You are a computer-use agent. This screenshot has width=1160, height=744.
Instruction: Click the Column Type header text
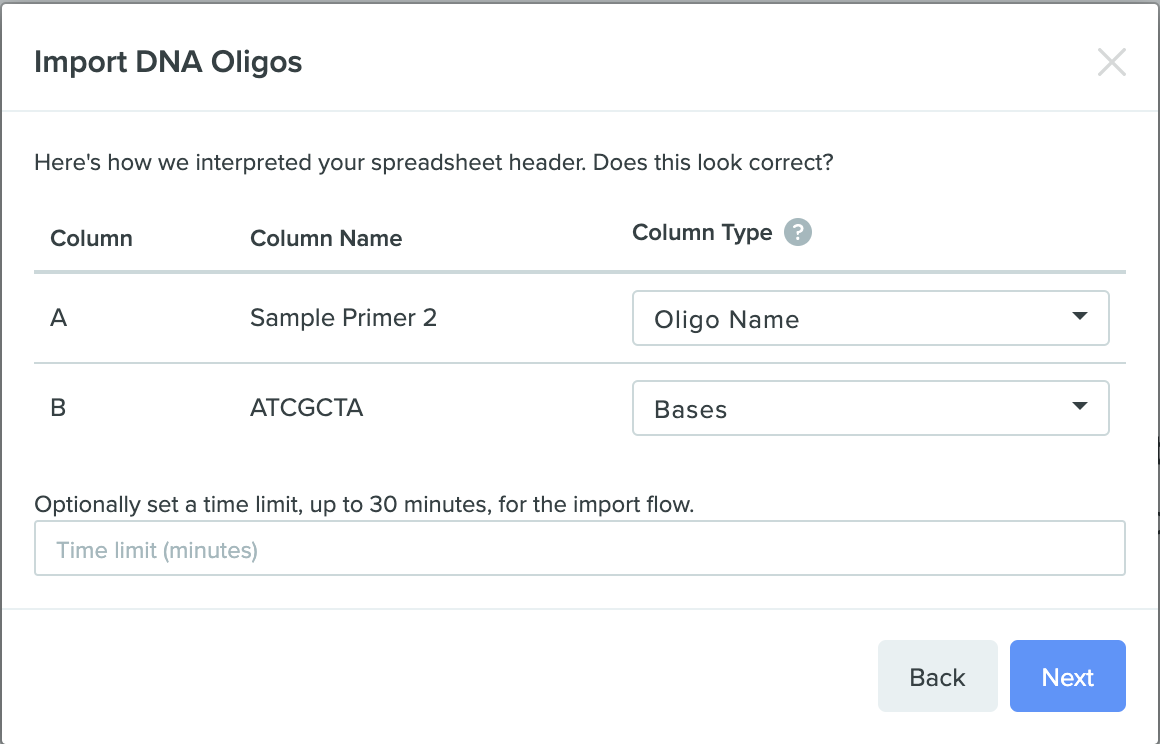702,232
